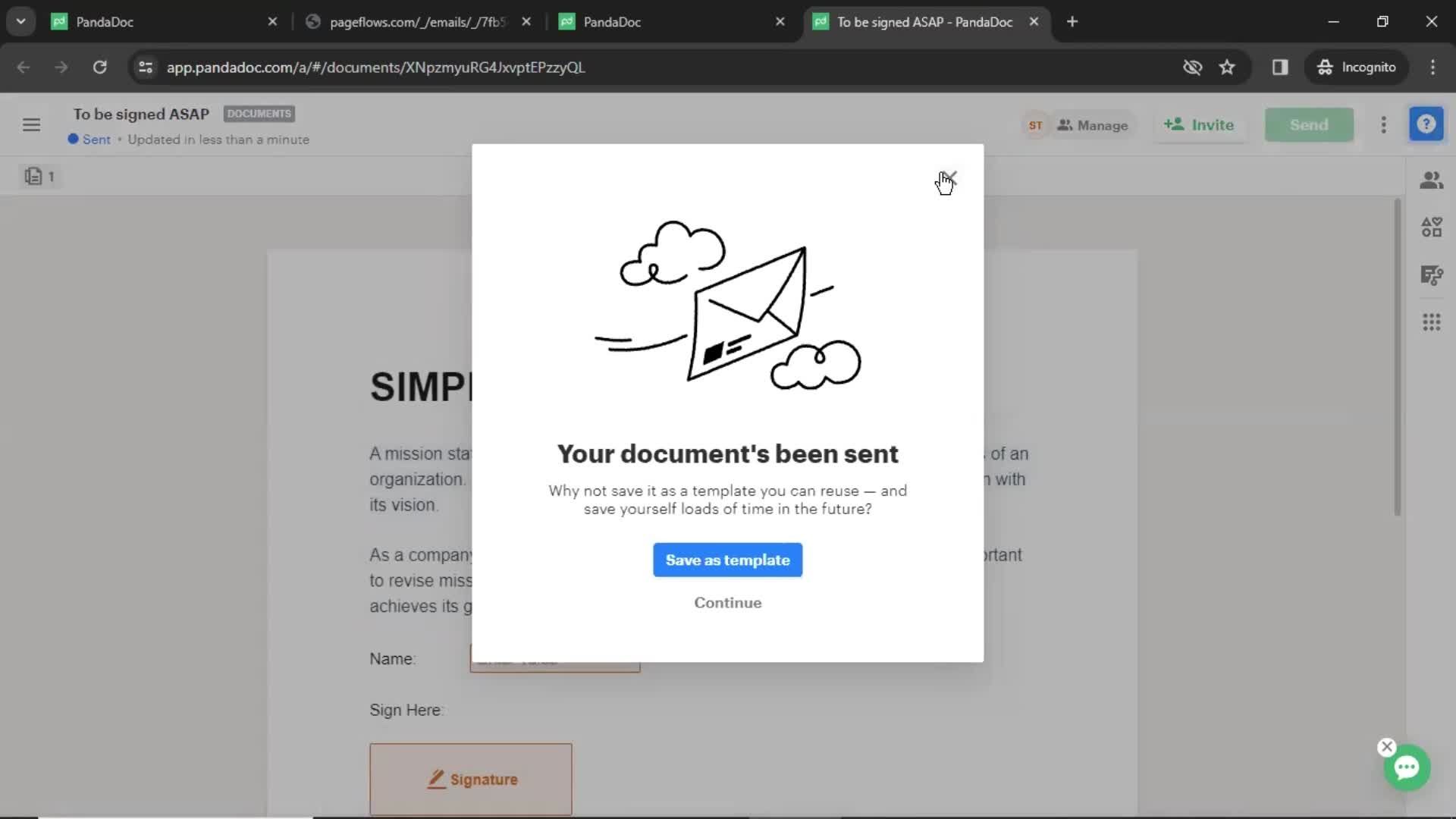This screenshot has width=1456, height=819.
Task: Click the bookmark star icon in toolbar
Action: pos(1228,67)
